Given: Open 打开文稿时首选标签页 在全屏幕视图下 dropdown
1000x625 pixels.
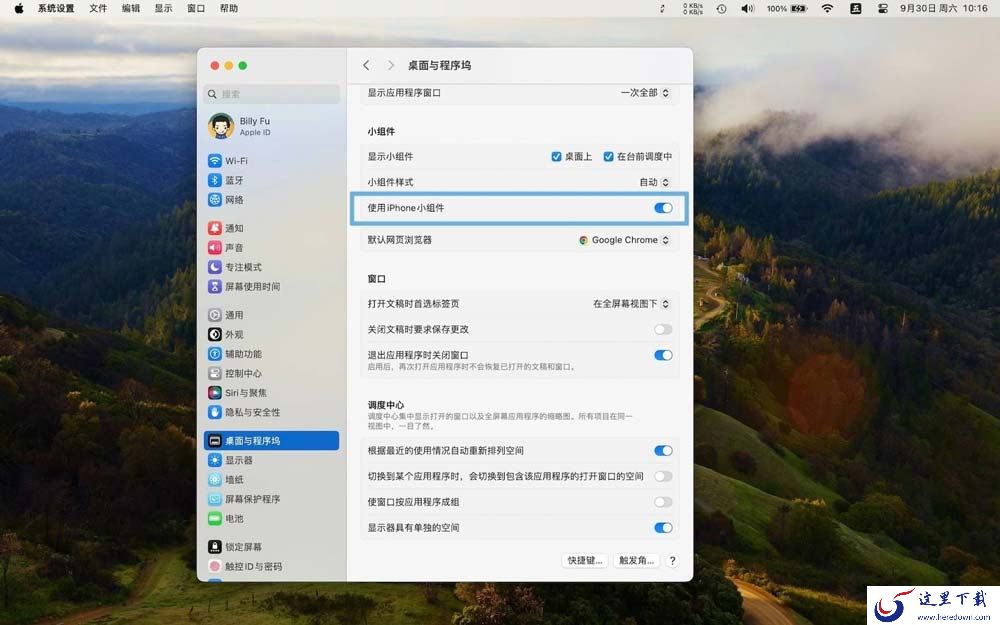Looking at the screenshot, I should (x=631, y=304).
